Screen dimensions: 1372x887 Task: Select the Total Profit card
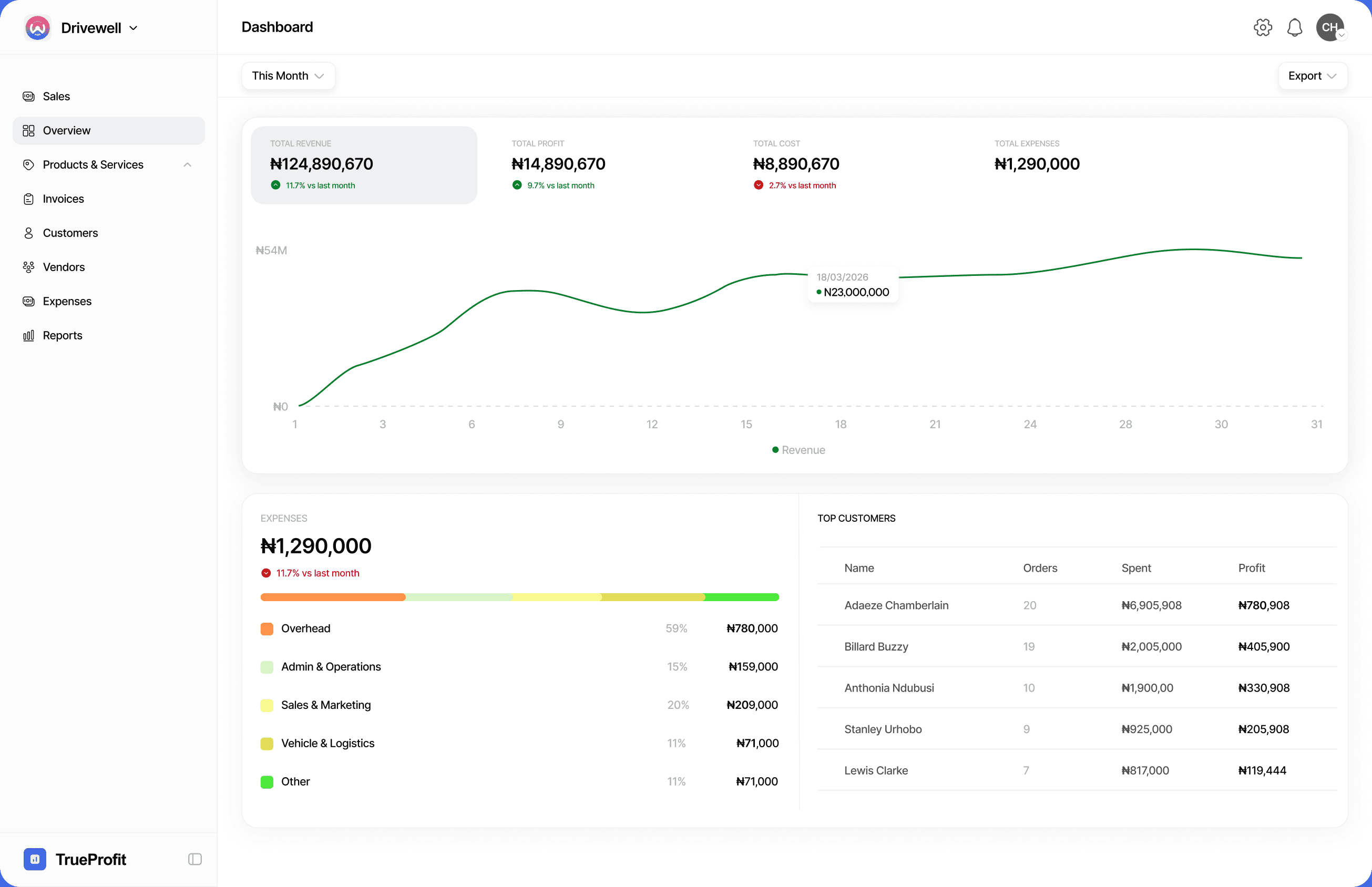click(x=605, y=164)
